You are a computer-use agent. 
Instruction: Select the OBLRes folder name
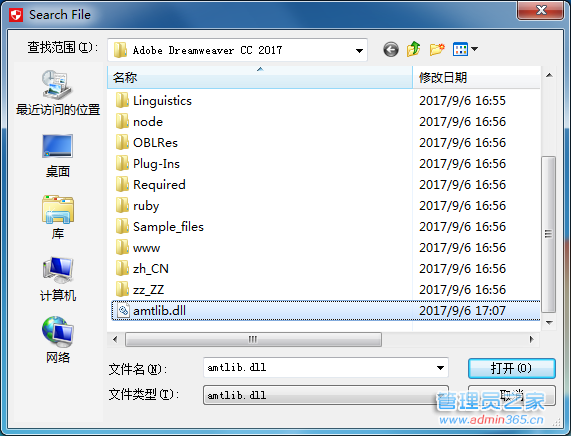155,142
